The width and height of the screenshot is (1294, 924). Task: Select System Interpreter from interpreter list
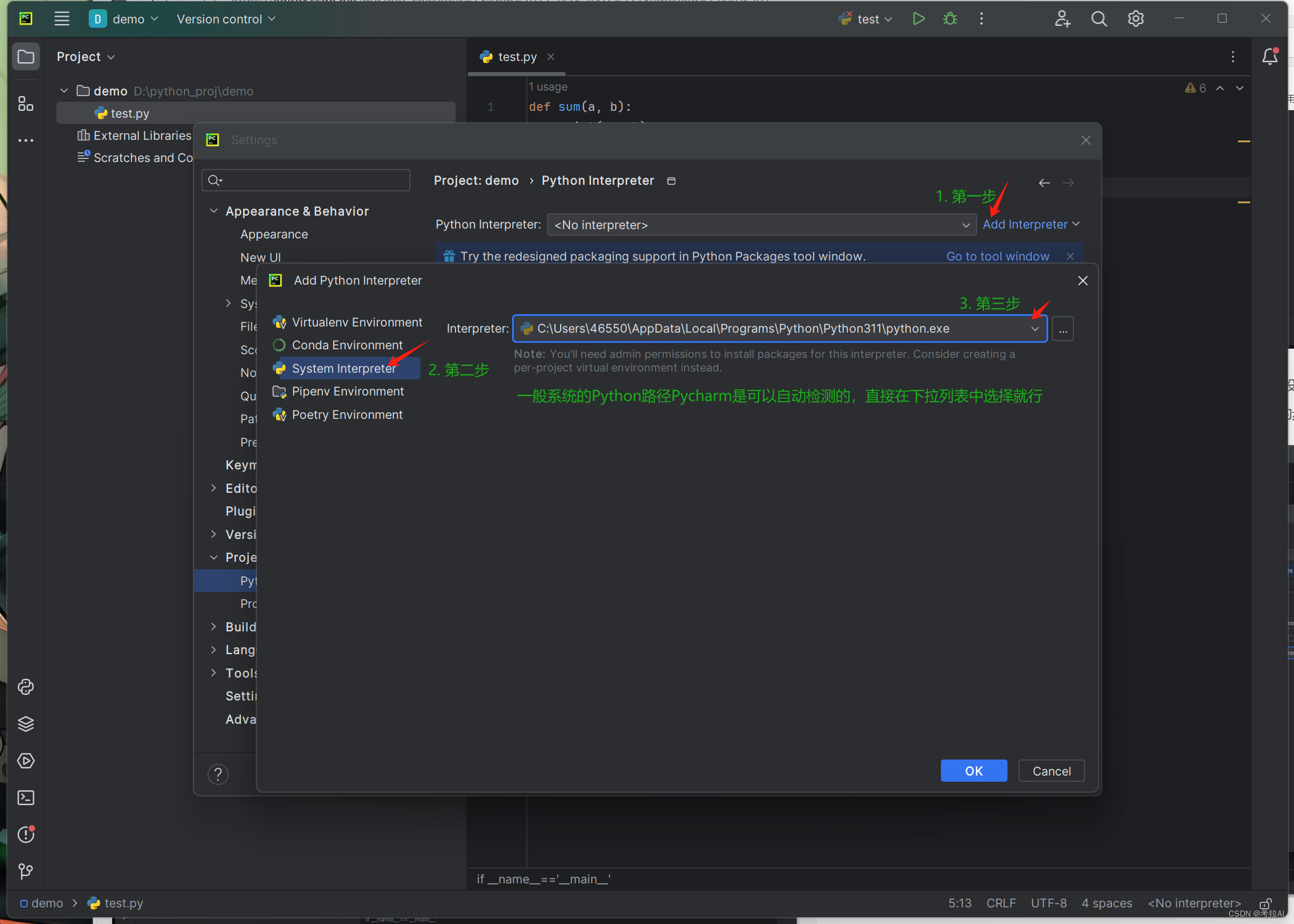tap(343, 367)
